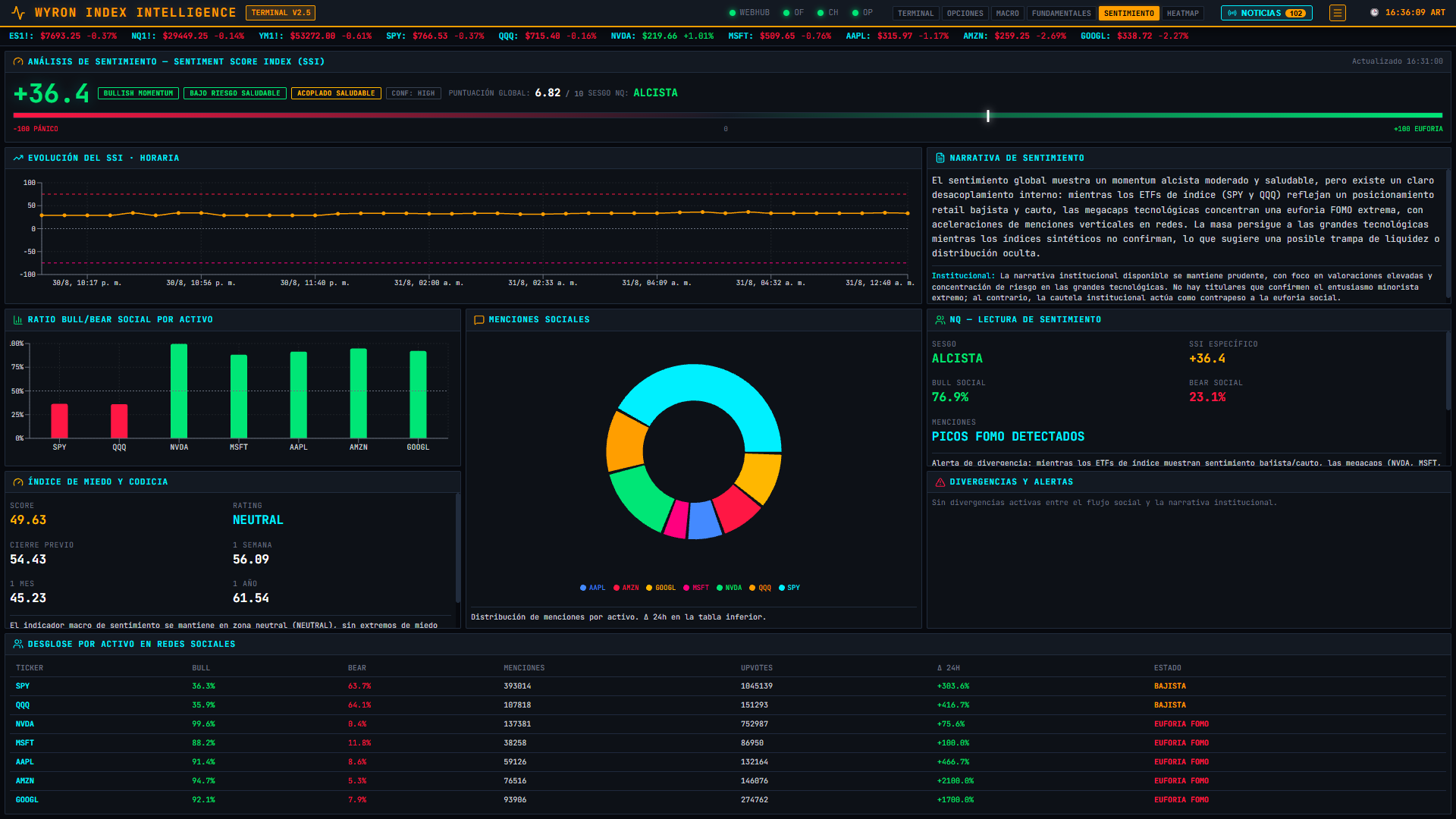This screenshot has height=819, width=1456.
Task: Toggle the AAPL series in donut legend
Action: click(x=593, y=588)
